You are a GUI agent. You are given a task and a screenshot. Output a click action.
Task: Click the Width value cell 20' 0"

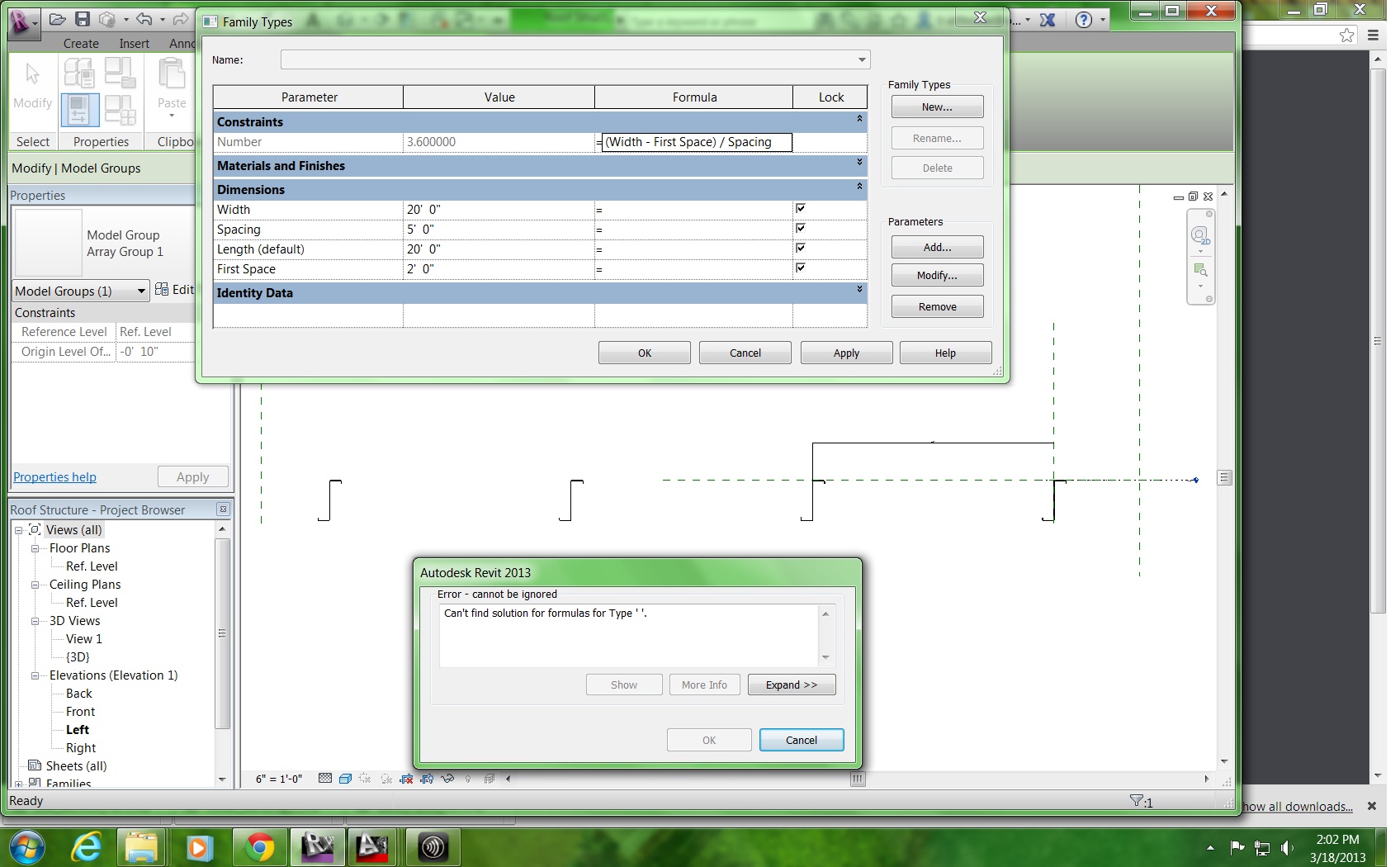pos(499,210)
